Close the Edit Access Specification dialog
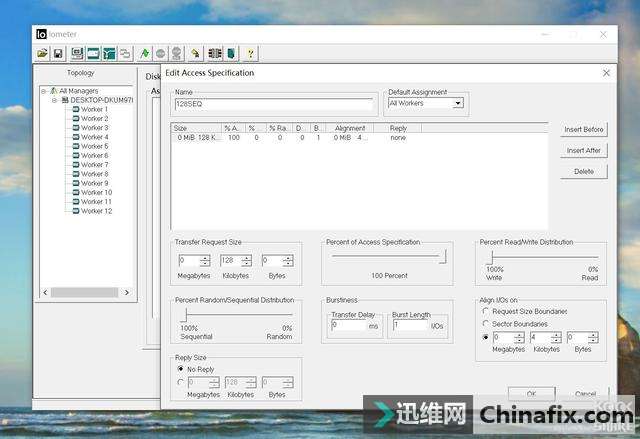Screen dimensions: 640x439 click(x=606, y=73)
